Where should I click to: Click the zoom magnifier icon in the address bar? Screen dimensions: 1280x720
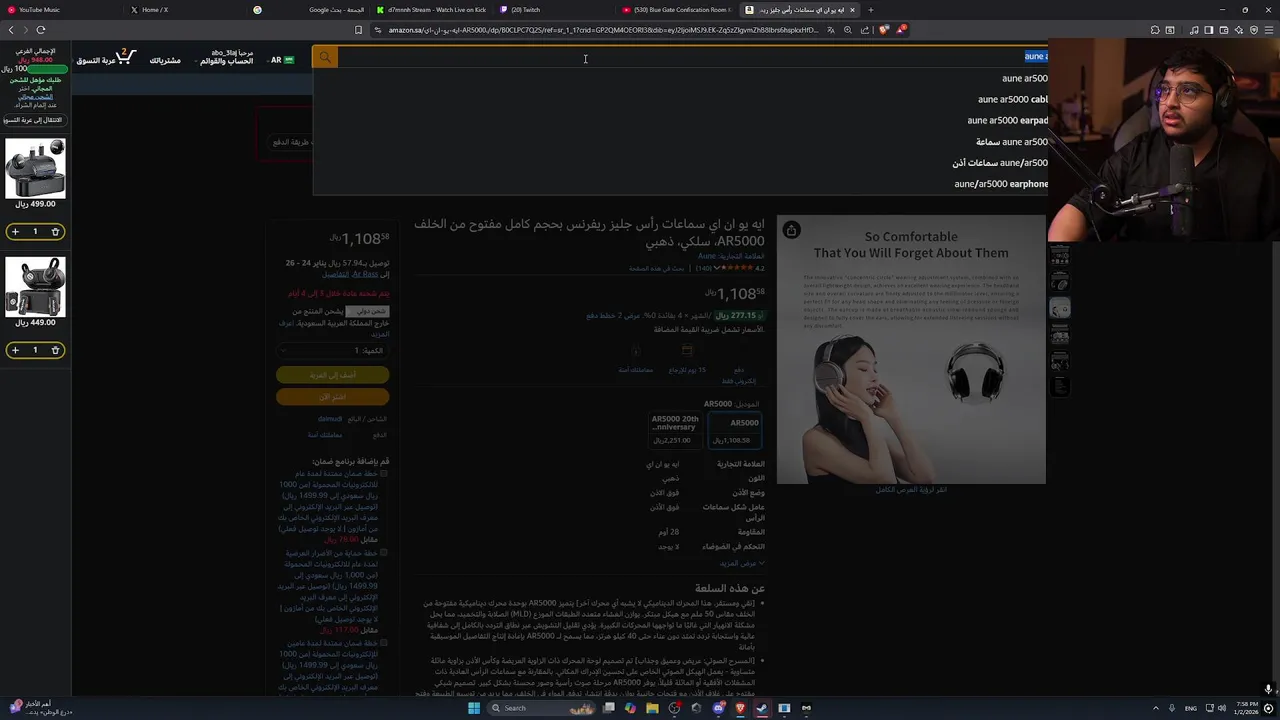pos(847,30)
